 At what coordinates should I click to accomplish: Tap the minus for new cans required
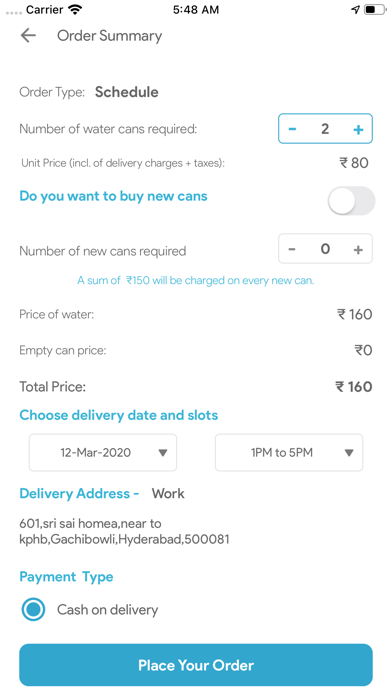[x=292, y=249]
